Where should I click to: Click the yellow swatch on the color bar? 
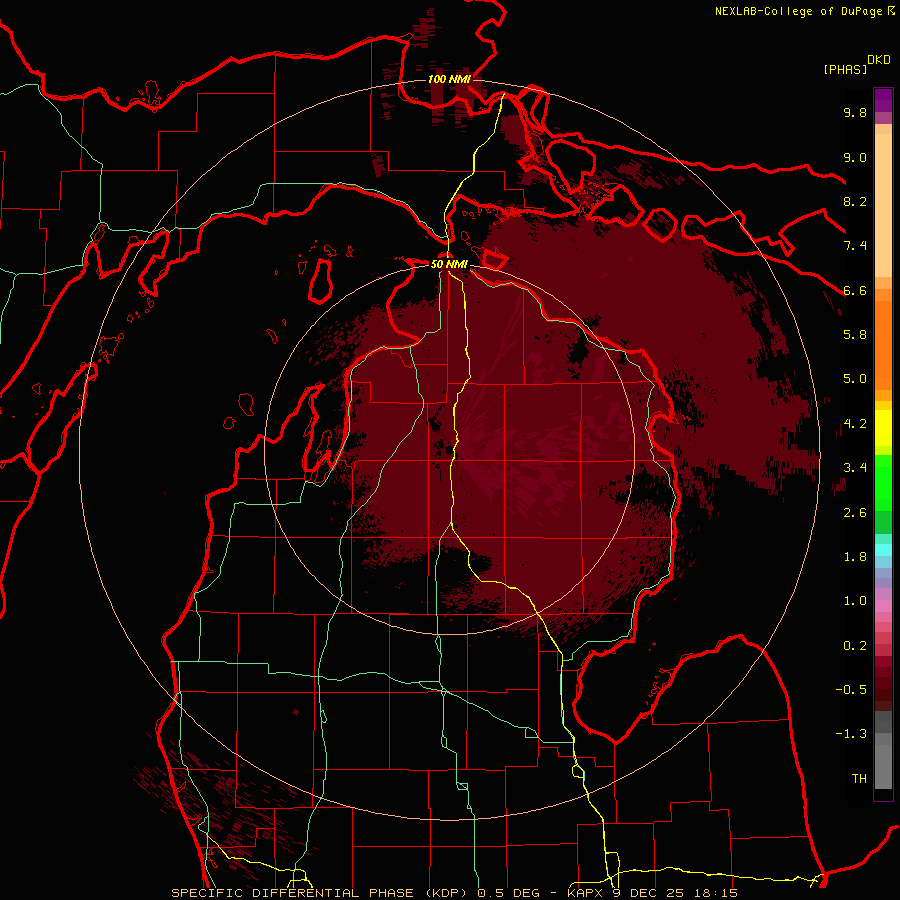(883, 428)
